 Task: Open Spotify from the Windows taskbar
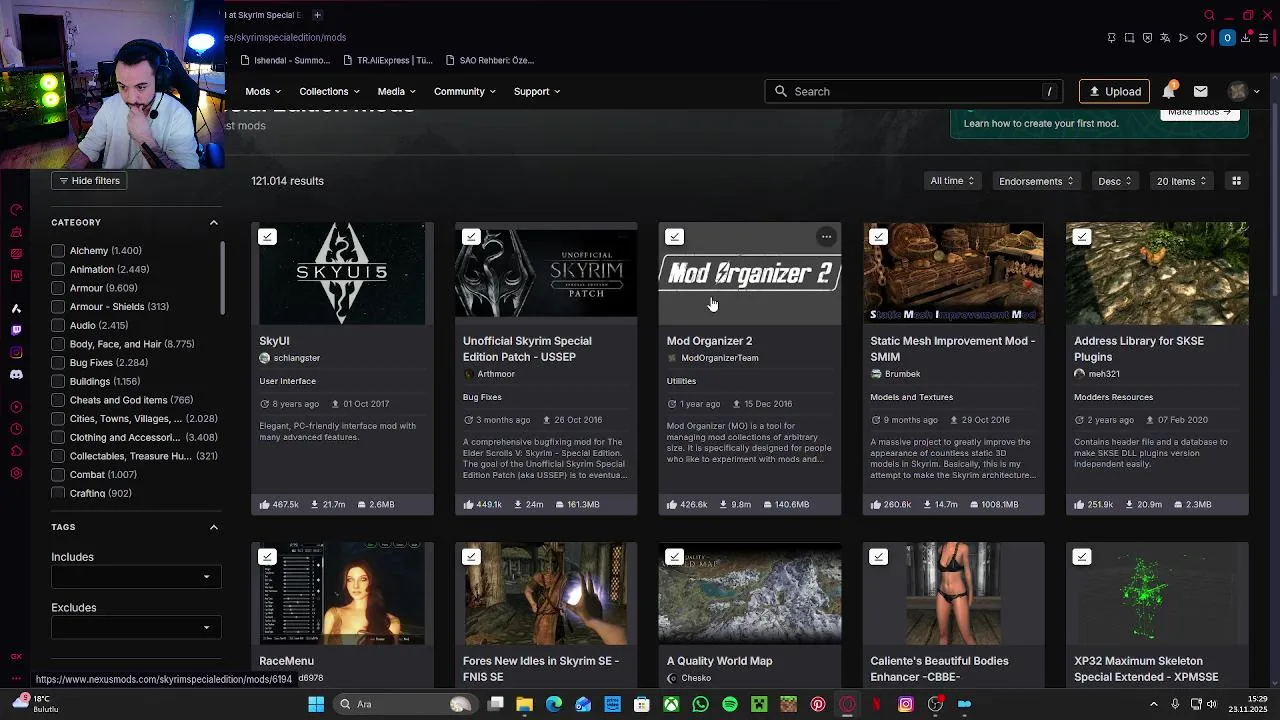(730, 705)
